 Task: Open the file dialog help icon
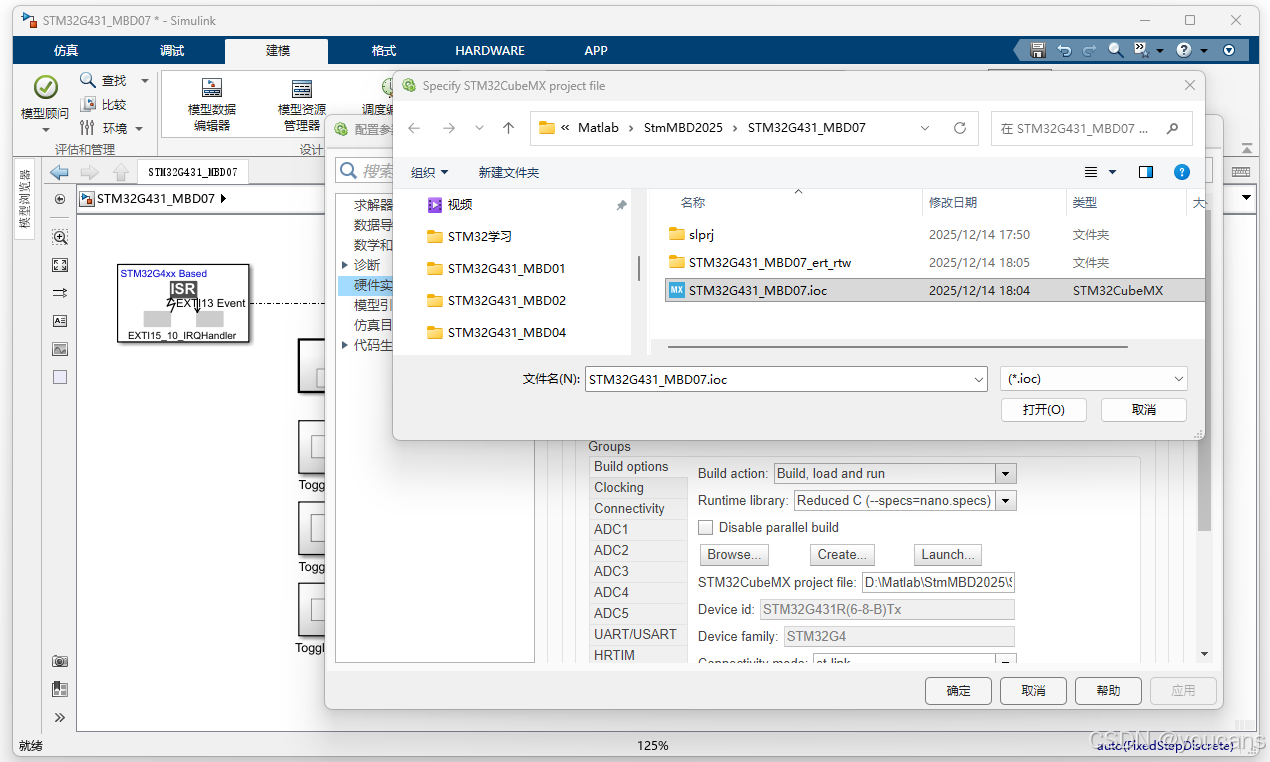click(1182, 172)
